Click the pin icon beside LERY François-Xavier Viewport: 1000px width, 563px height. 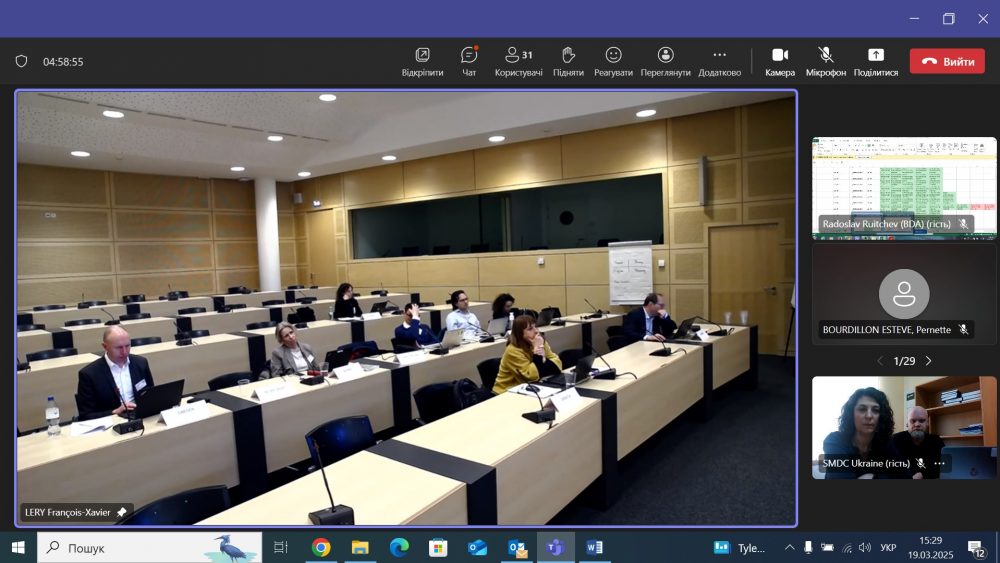[122, 512]
